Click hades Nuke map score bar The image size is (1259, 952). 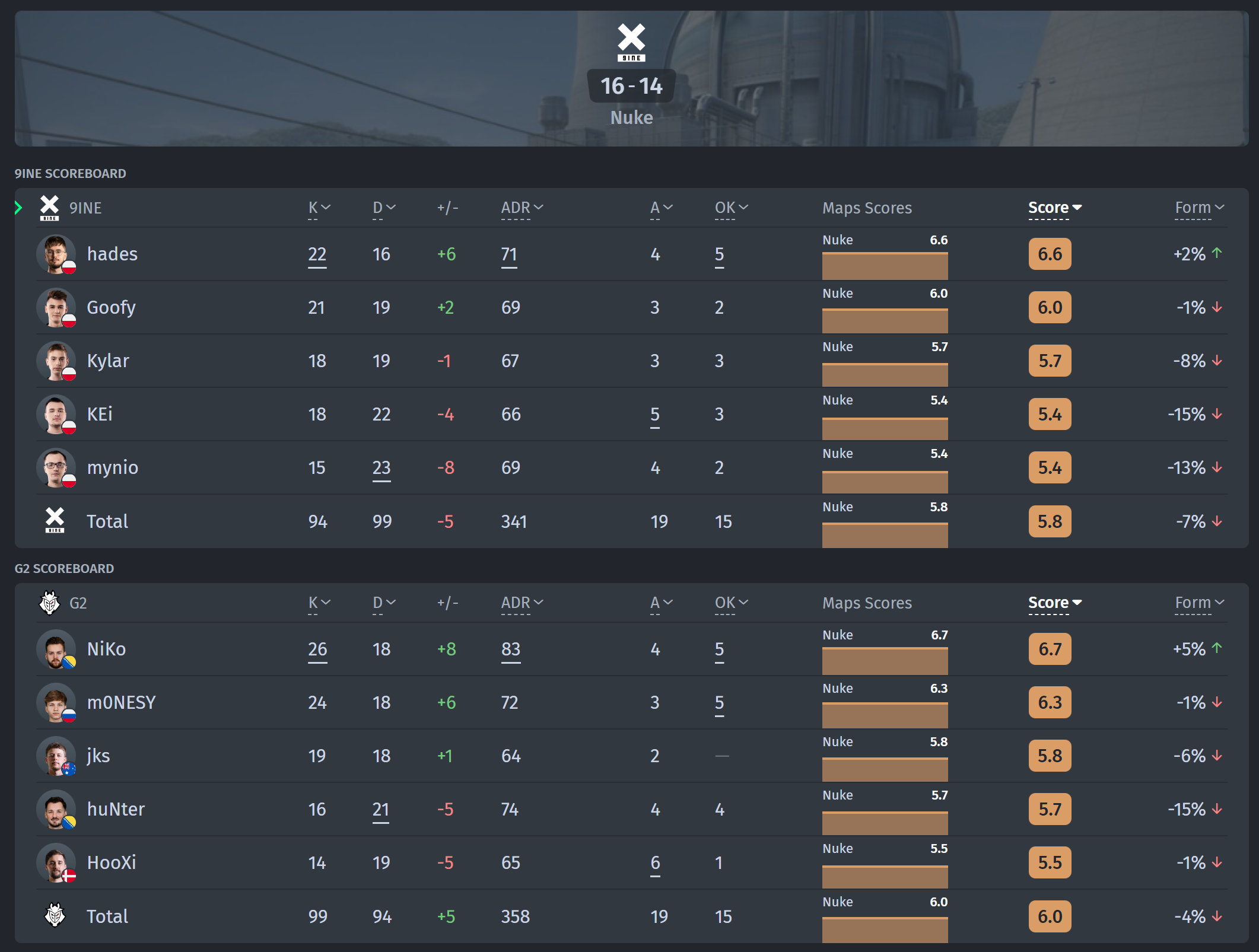pos(885,266)
